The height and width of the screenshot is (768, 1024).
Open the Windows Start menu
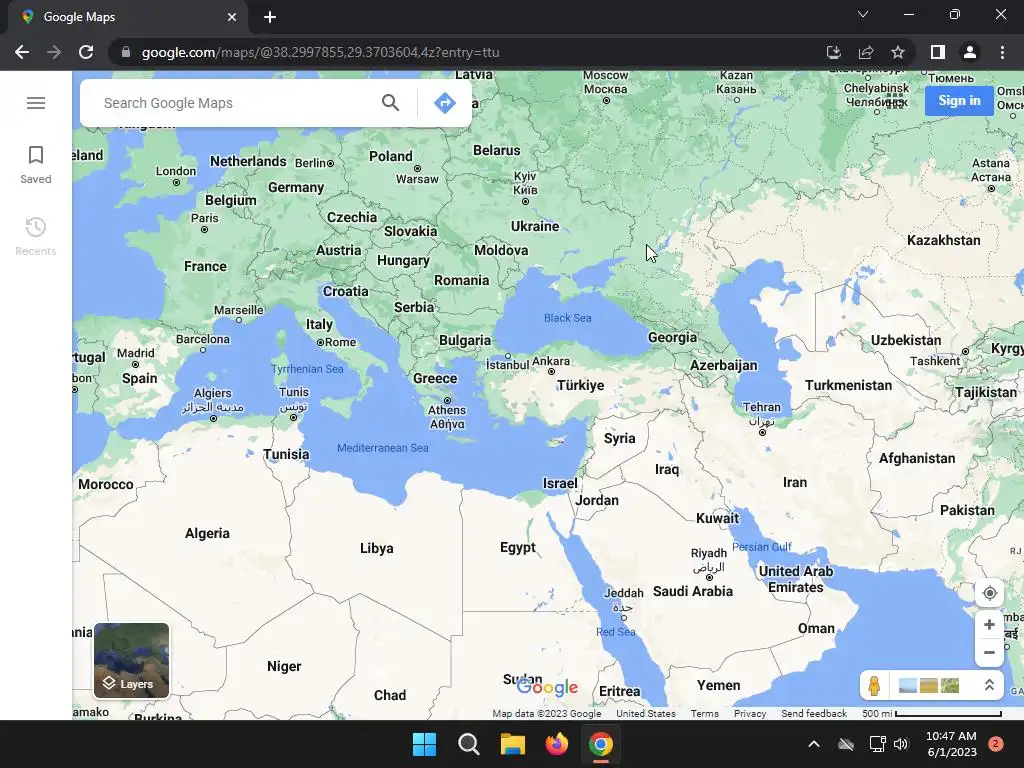coord(424,744)
